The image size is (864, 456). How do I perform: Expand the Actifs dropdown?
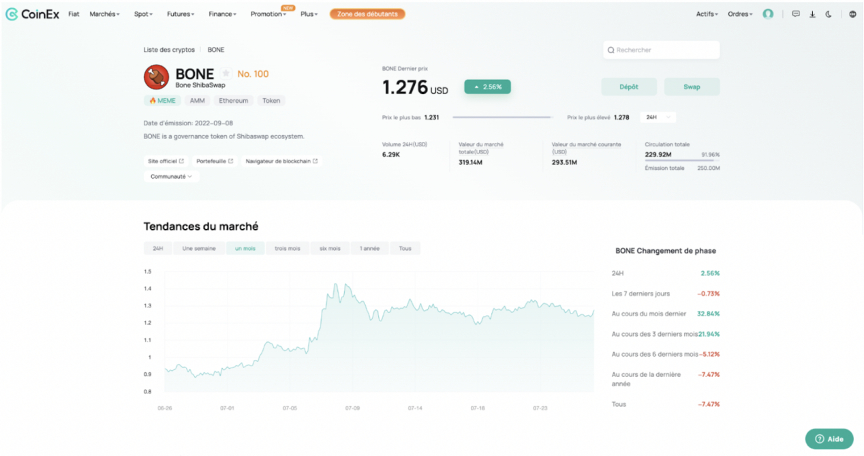pos(706,14)
